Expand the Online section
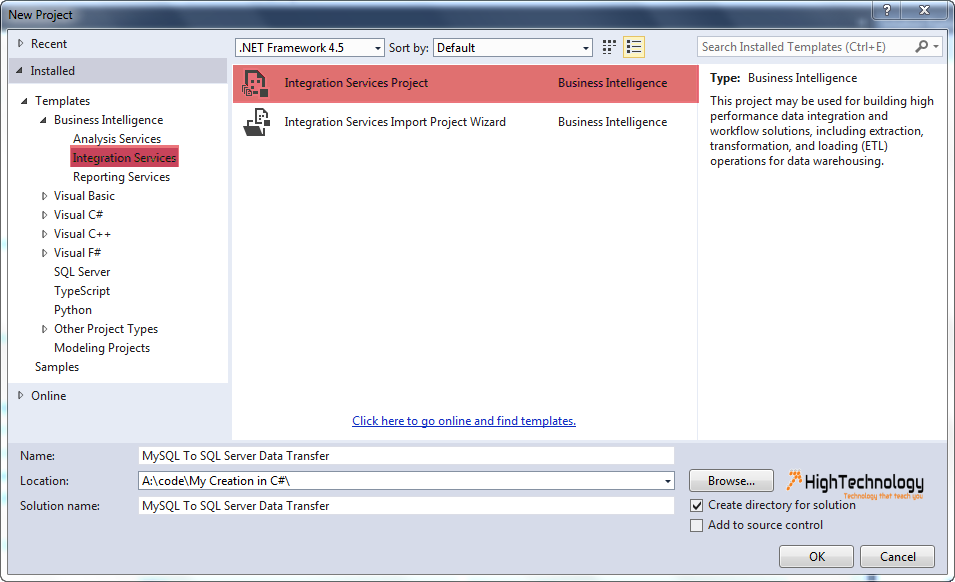Image resolution: width=955 pixels, height=582 pixels. click(21, 396)
